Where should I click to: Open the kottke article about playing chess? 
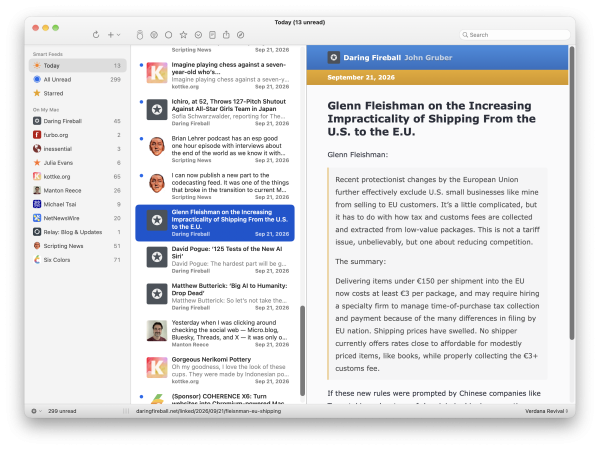coord(215,75)
